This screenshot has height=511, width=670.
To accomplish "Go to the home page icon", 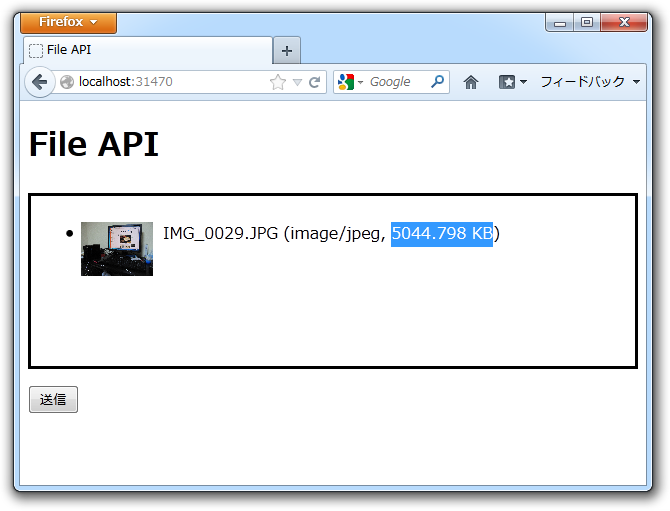I will (x=470, y=82).
